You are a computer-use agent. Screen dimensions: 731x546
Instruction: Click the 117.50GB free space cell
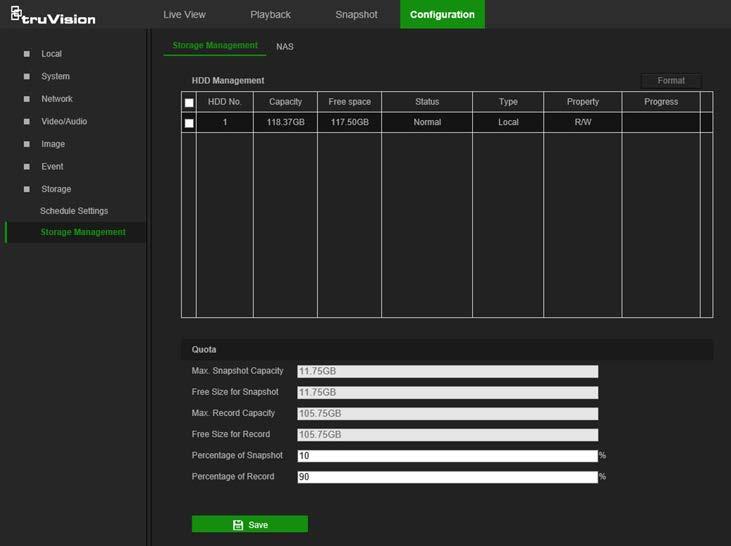coord(350,122)
